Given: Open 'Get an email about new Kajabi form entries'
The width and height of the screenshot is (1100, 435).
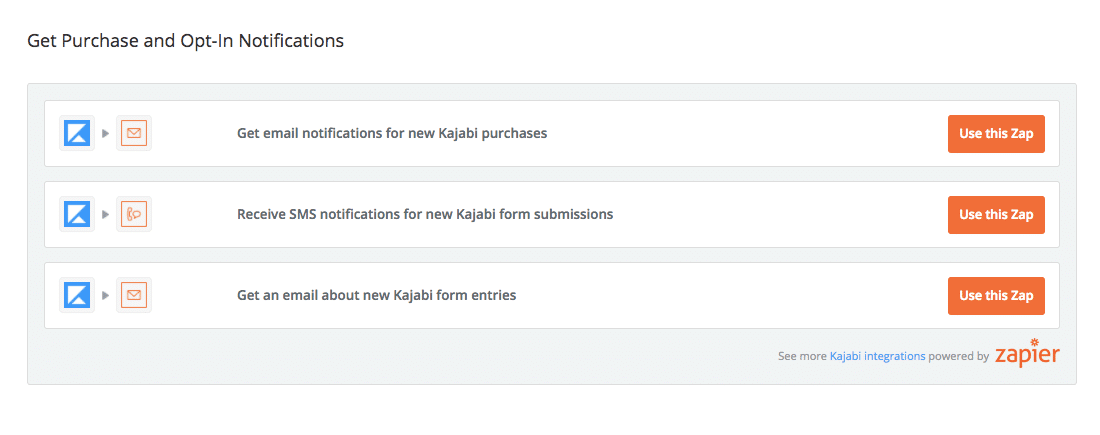Looking at the screenshot, I should pyautogui.click(x=376, y=295).
